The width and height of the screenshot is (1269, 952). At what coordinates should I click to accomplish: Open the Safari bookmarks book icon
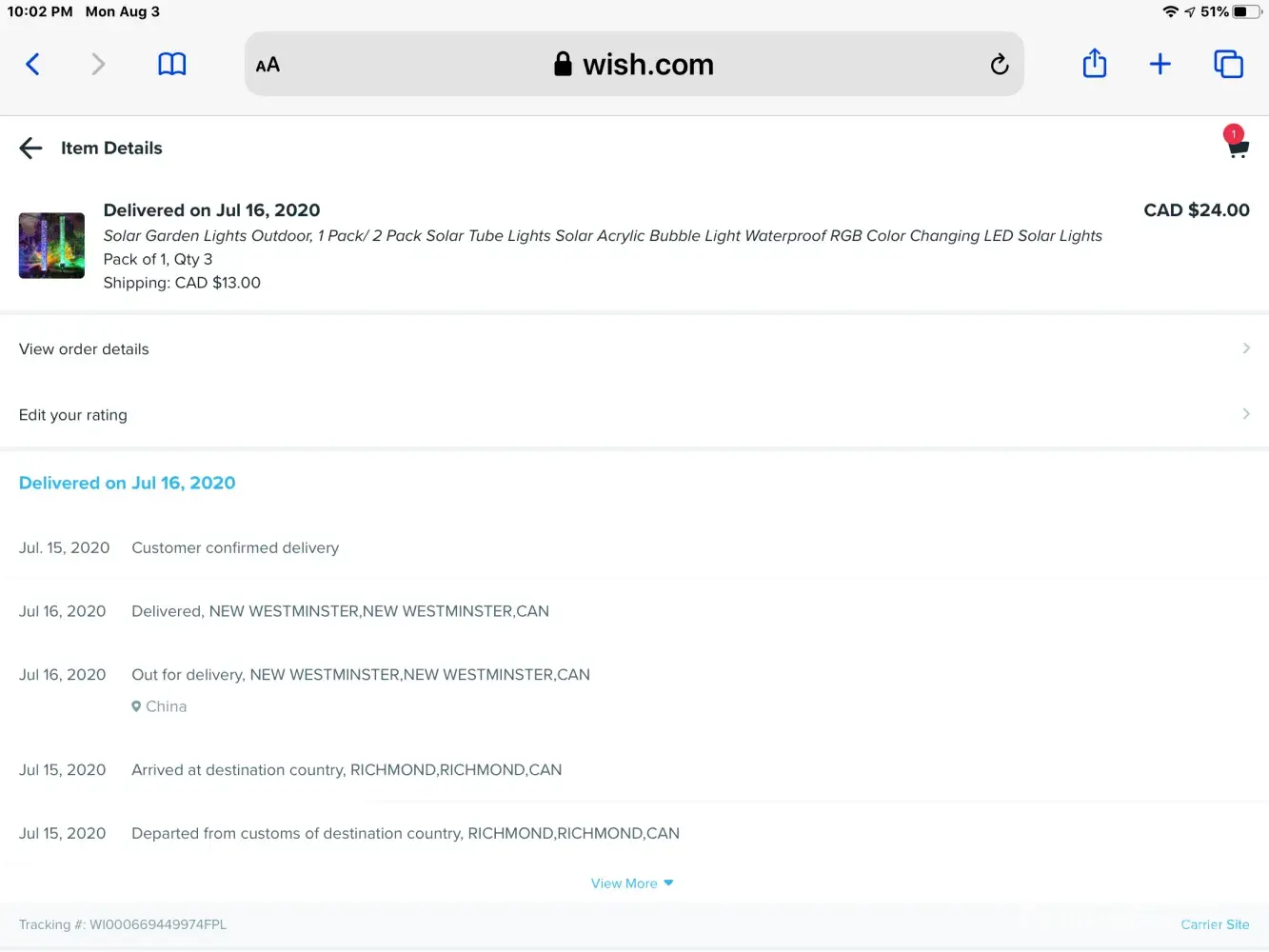pos(171,65)
